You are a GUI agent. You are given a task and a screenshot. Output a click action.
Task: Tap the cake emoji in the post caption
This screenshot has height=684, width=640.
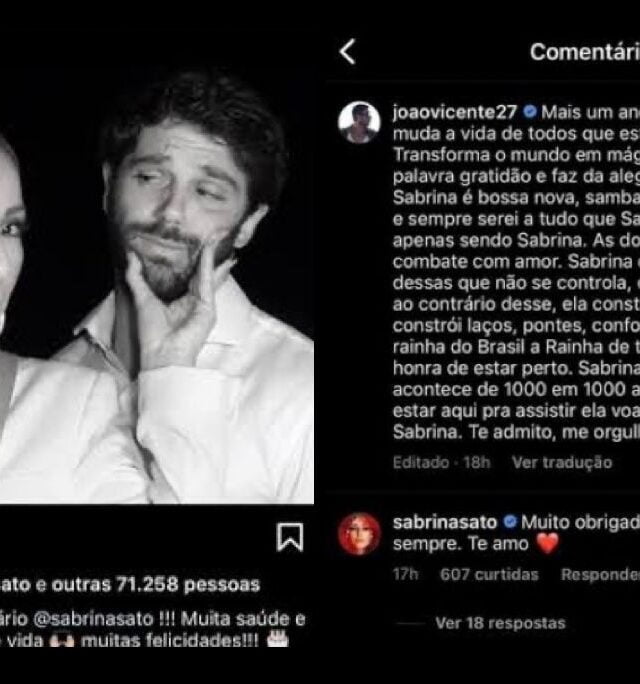pos(278,639)
